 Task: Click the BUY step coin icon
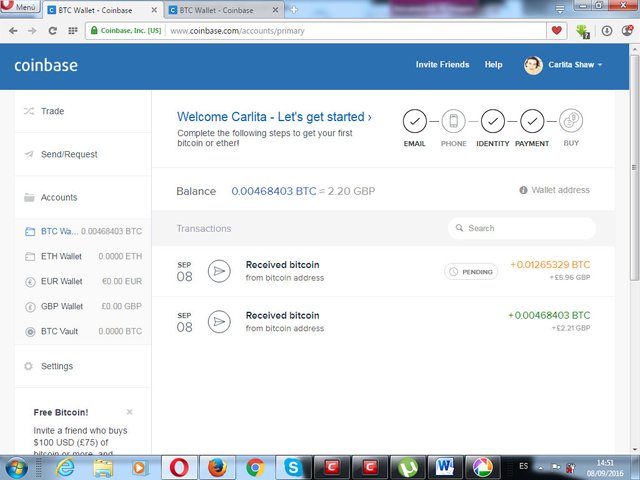[x=571, y=121]
